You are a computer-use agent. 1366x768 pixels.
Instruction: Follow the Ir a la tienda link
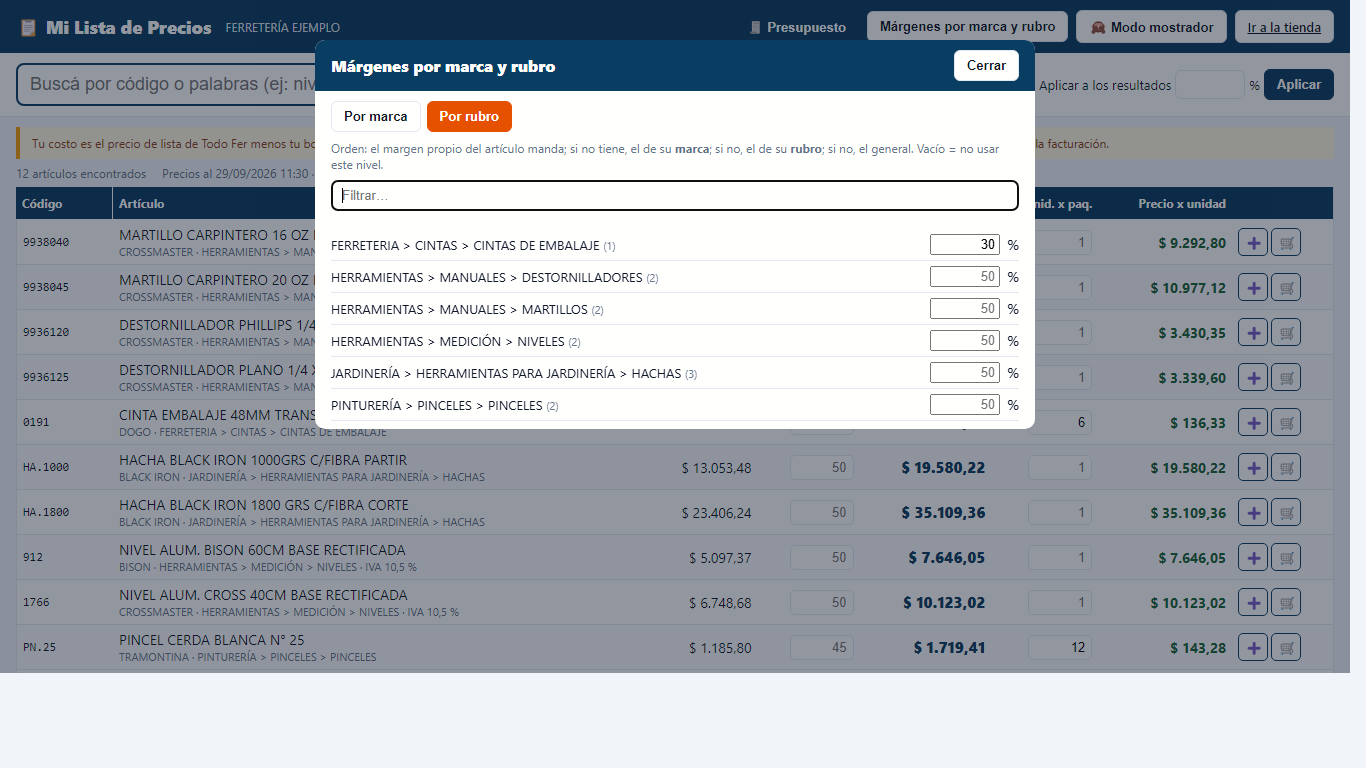[1284, 27]
